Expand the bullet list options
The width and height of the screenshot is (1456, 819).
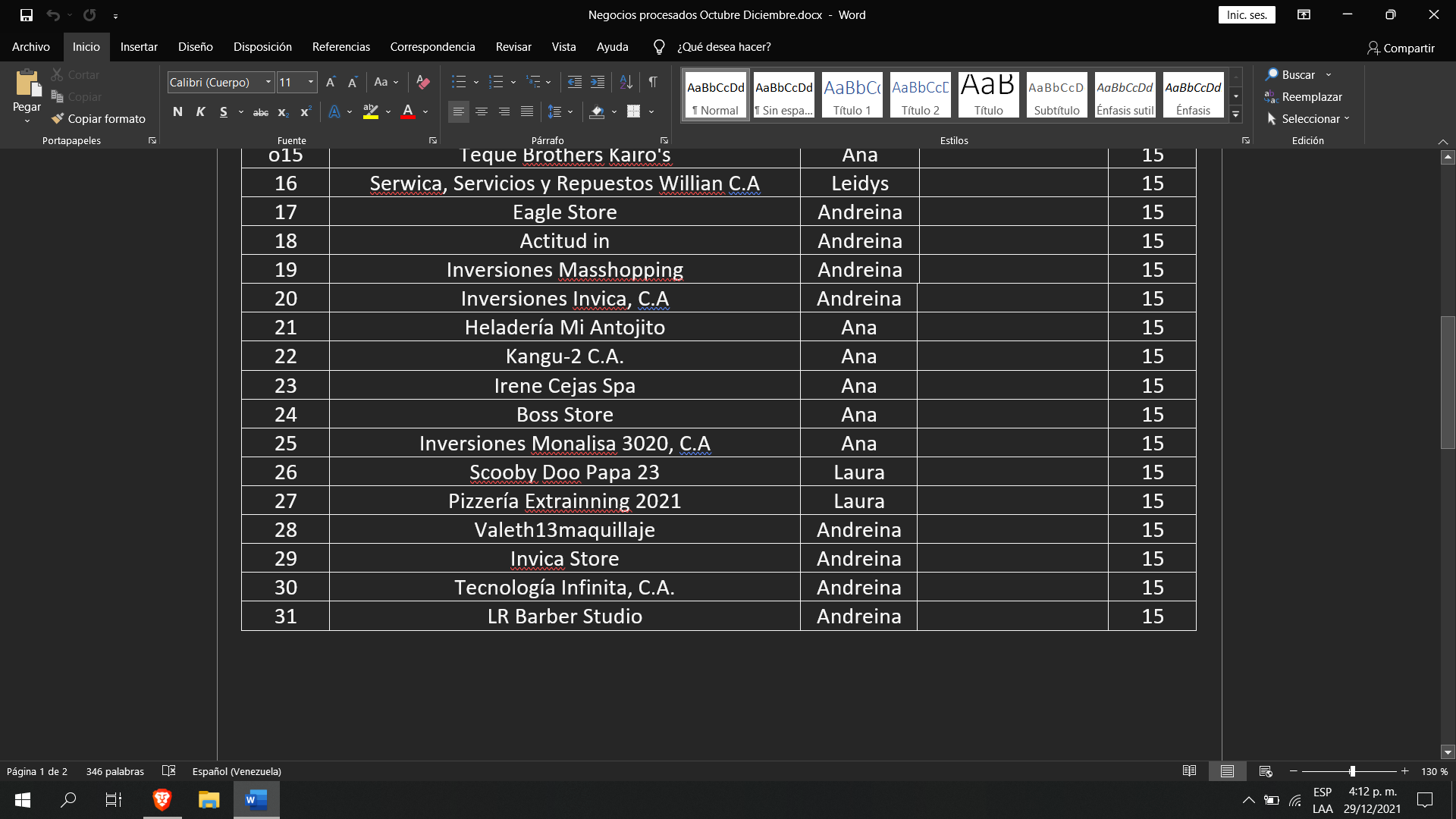(476, 82)
